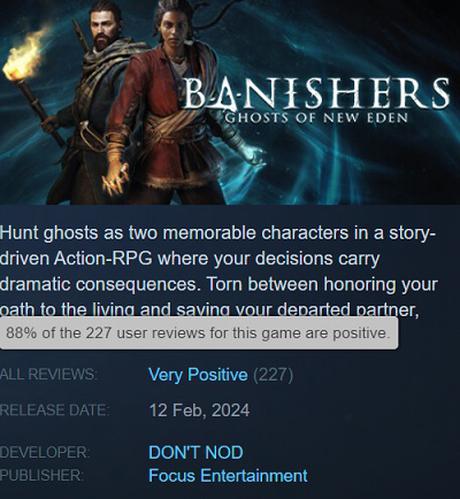Click the BANISHERS title logo
460x499 pixels.
pyautogui.click(x=316, y=94)
